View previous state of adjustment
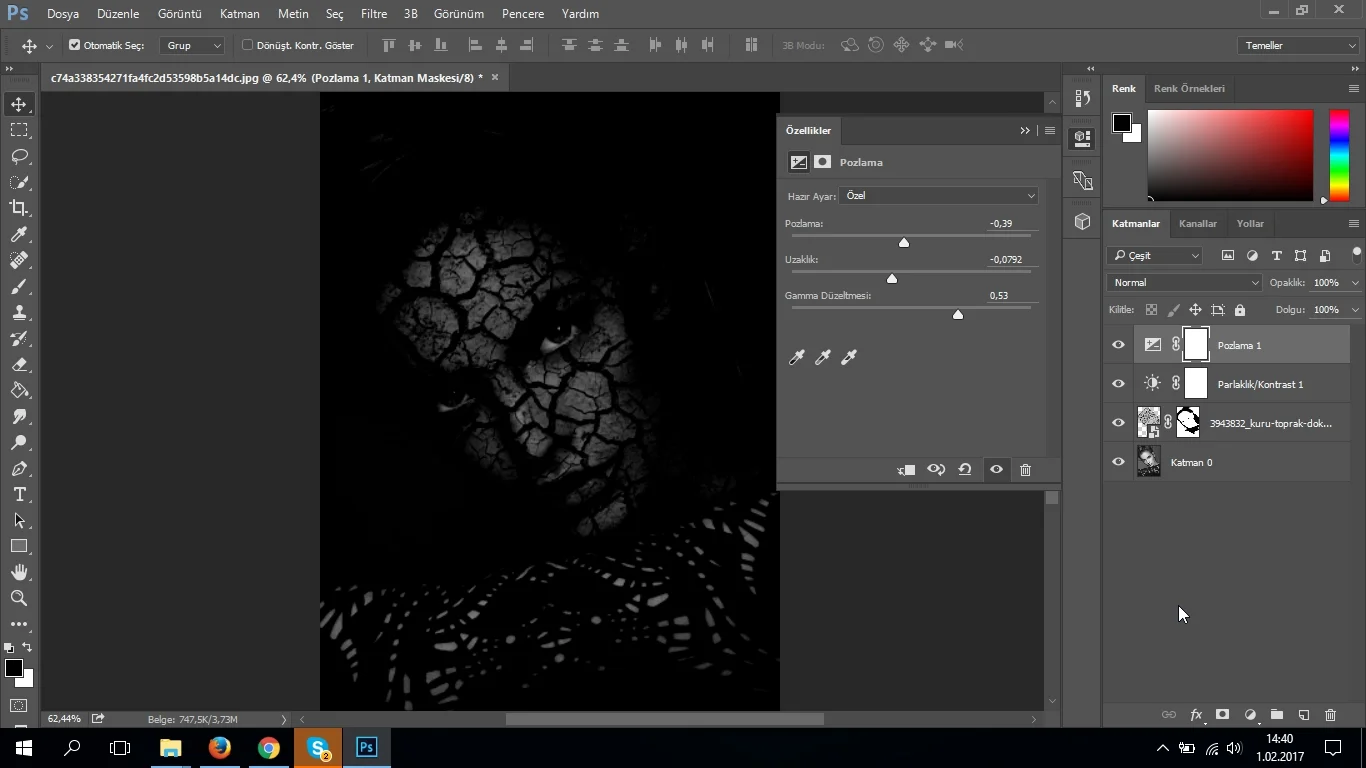Screen dimensions: 1366x768 pos(936,470)
